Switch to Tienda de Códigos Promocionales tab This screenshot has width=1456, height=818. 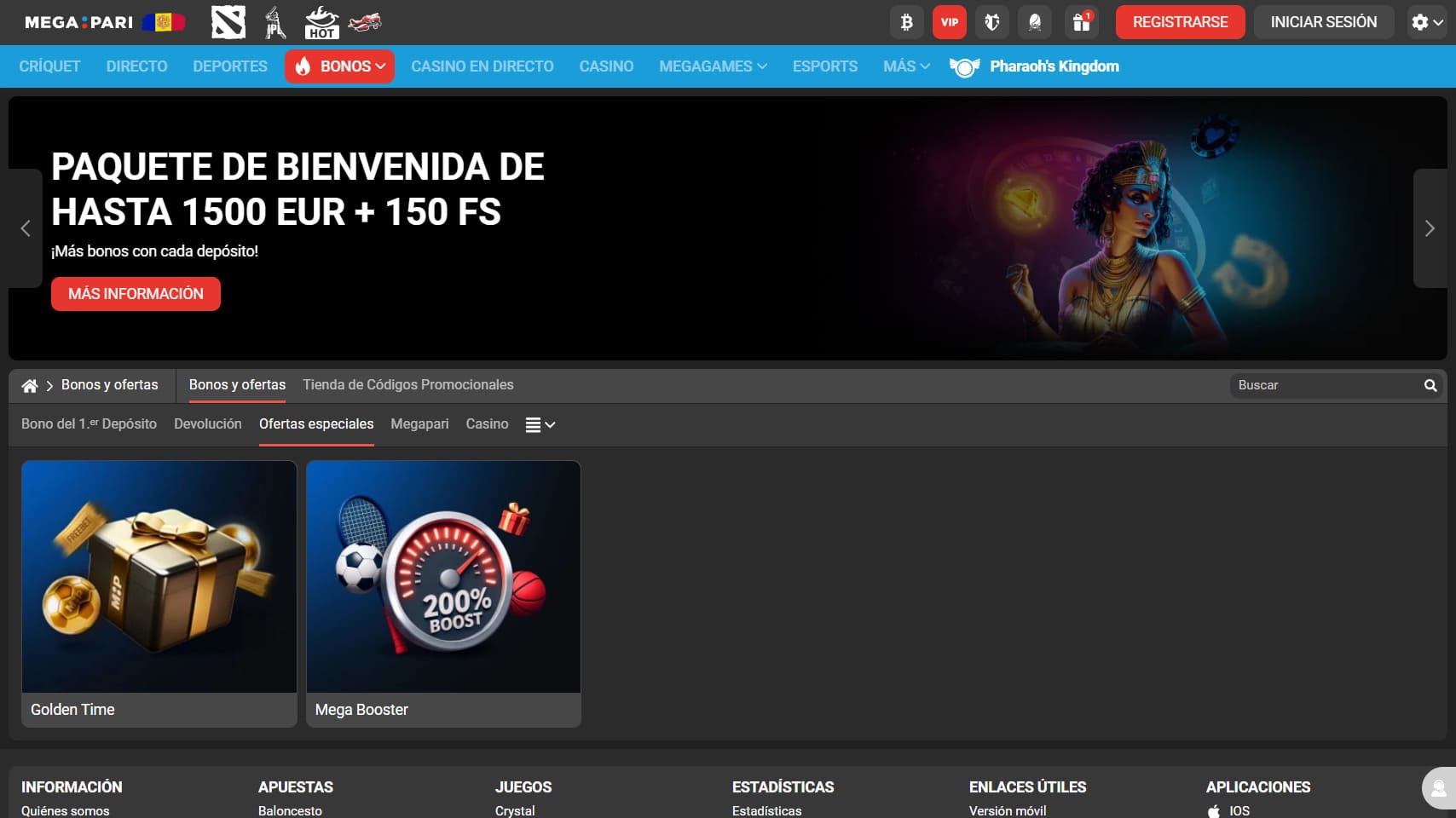point(407,385)
